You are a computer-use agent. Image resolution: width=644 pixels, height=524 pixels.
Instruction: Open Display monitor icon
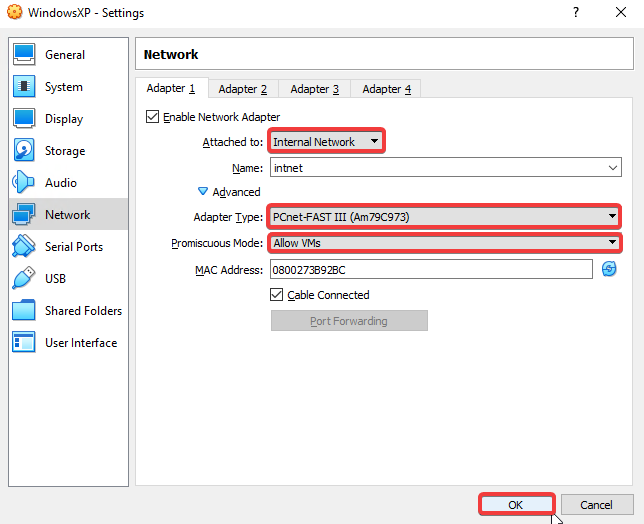(24, 119)
